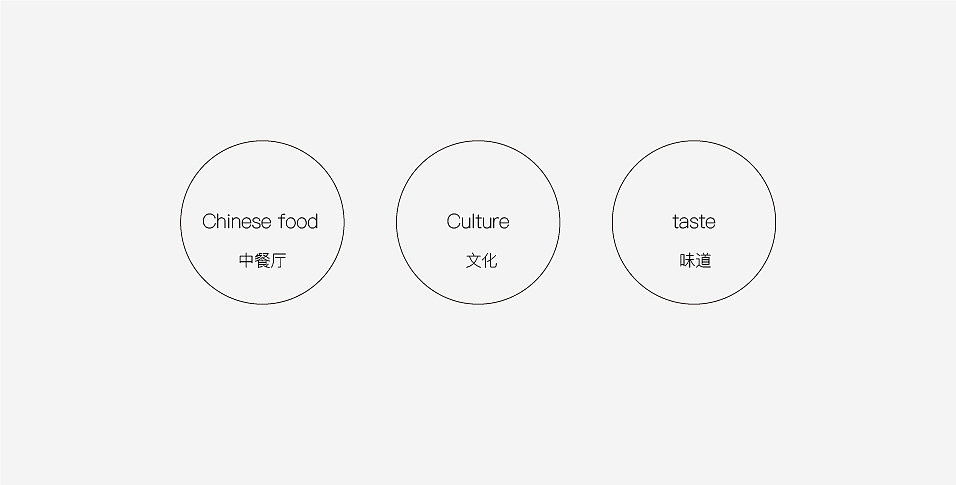Click the word "Chinese" in first circle
This screenshot has width=956, height=485.
coord(236,221)
